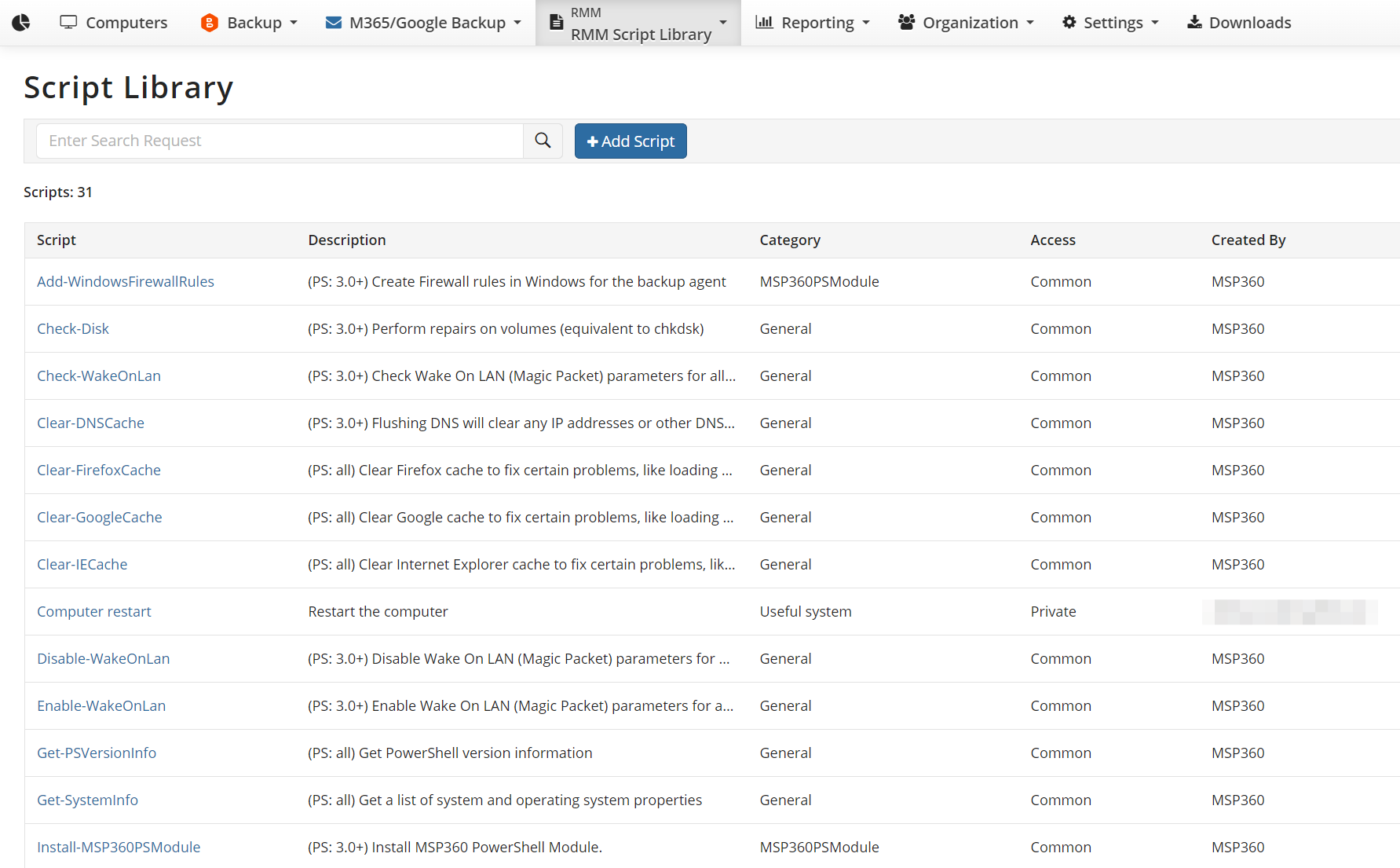The image size is (1400, 868).
Task: Click 'Get a list of system' description
Action: pos(505,800)
